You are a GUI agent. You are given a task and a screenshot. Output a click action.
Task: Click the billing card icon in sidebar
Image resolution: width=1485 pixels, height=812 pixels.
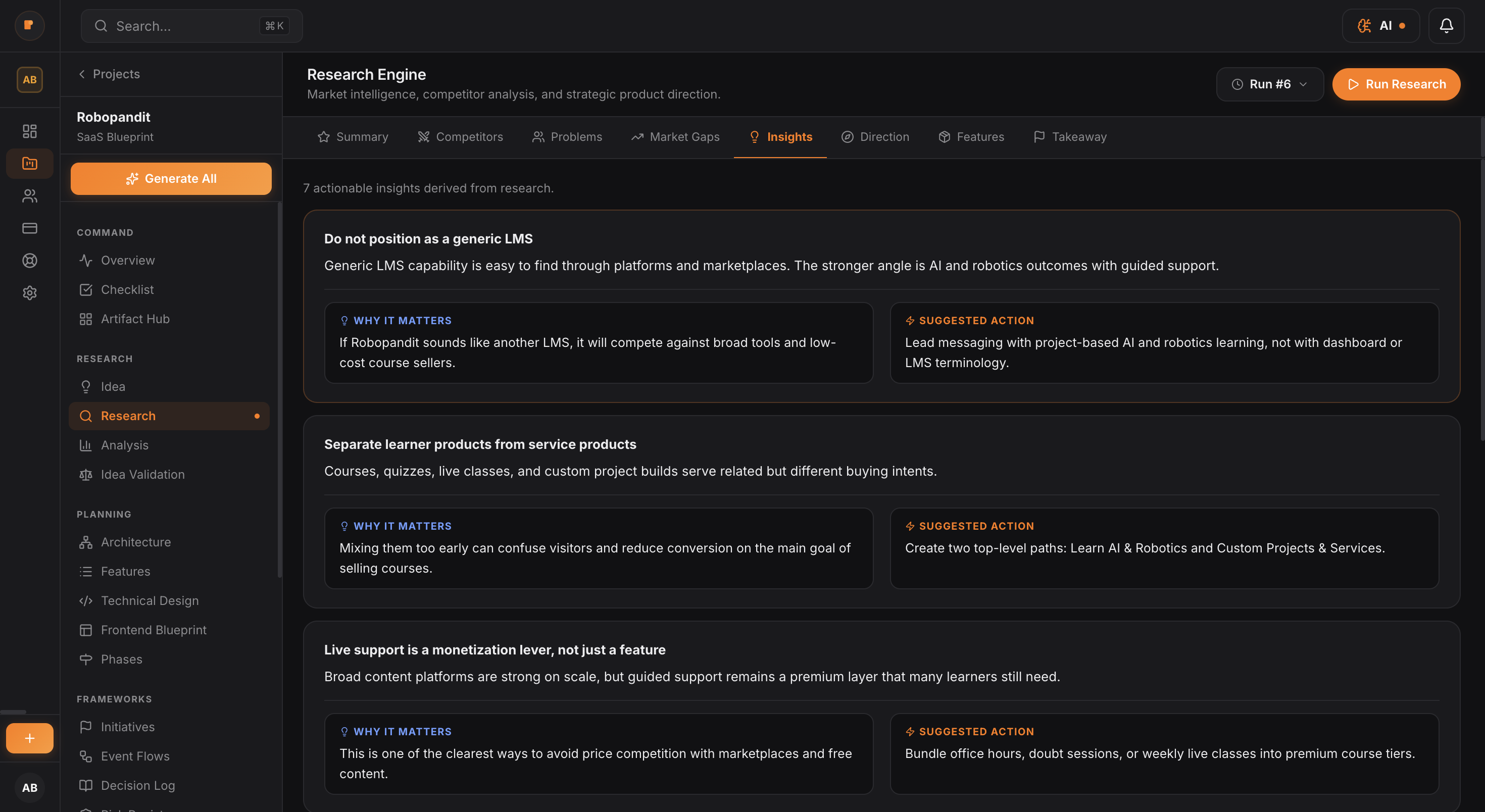click(29, 228)
